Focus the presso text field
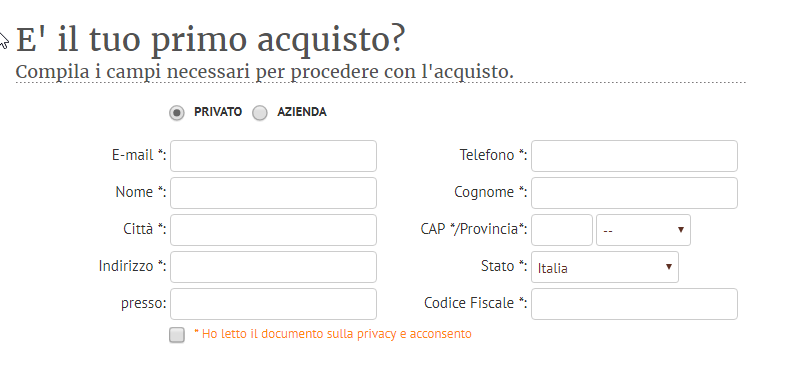The height and width of the screenshot is (367, 792). [273, 304]
